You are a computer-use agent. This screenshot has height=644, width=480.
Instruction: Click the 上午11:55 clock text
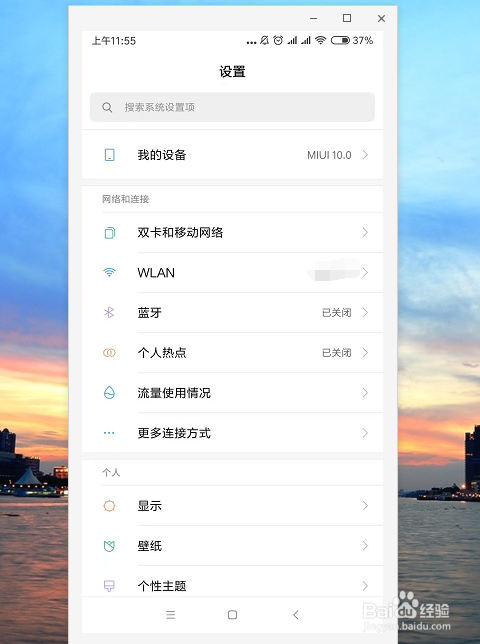click(114, 40)
